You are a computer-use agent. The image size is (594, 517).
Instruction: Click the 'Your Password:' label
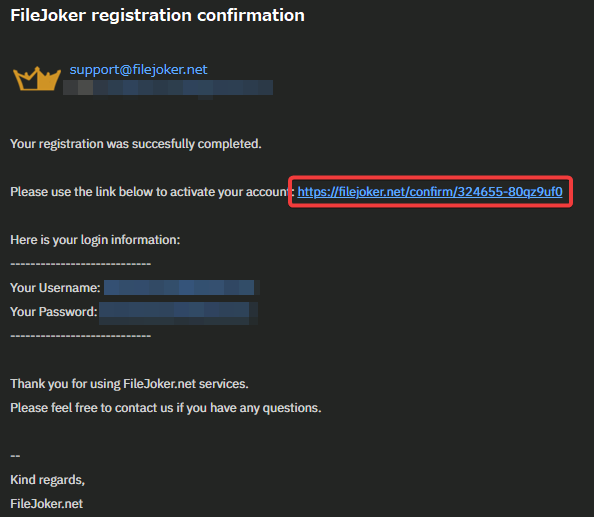[54, 312]
